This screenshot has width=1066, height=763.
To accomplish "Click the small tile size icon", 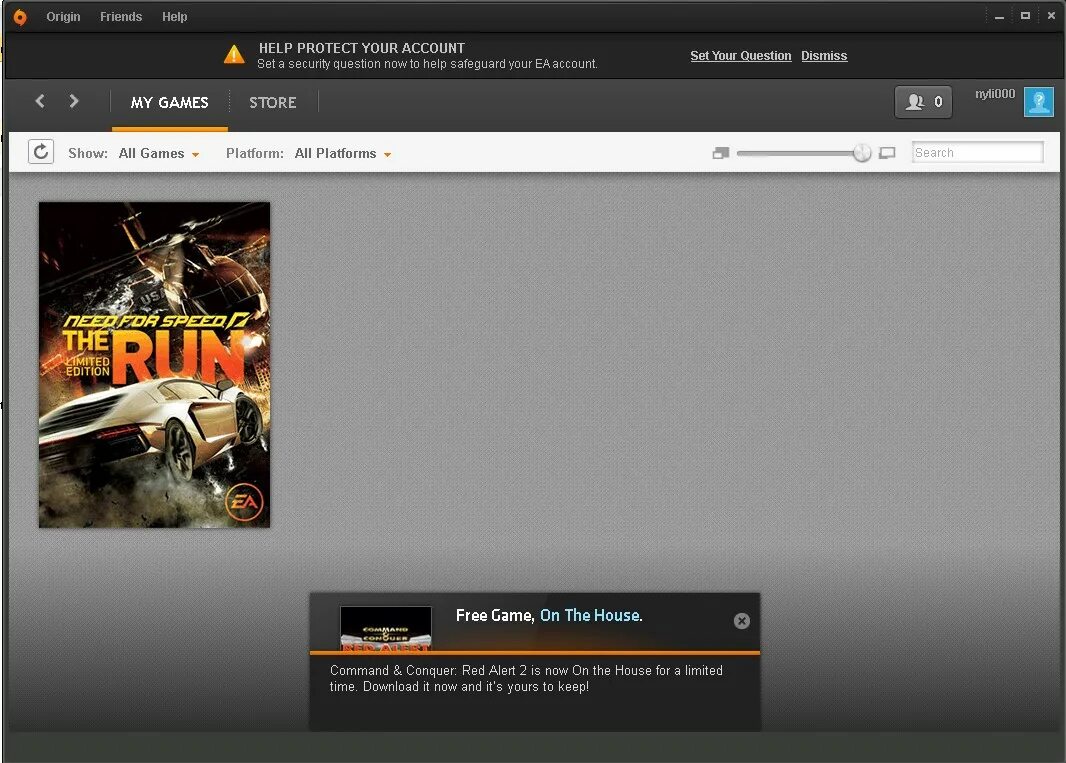I will click(x=721, y=153).
